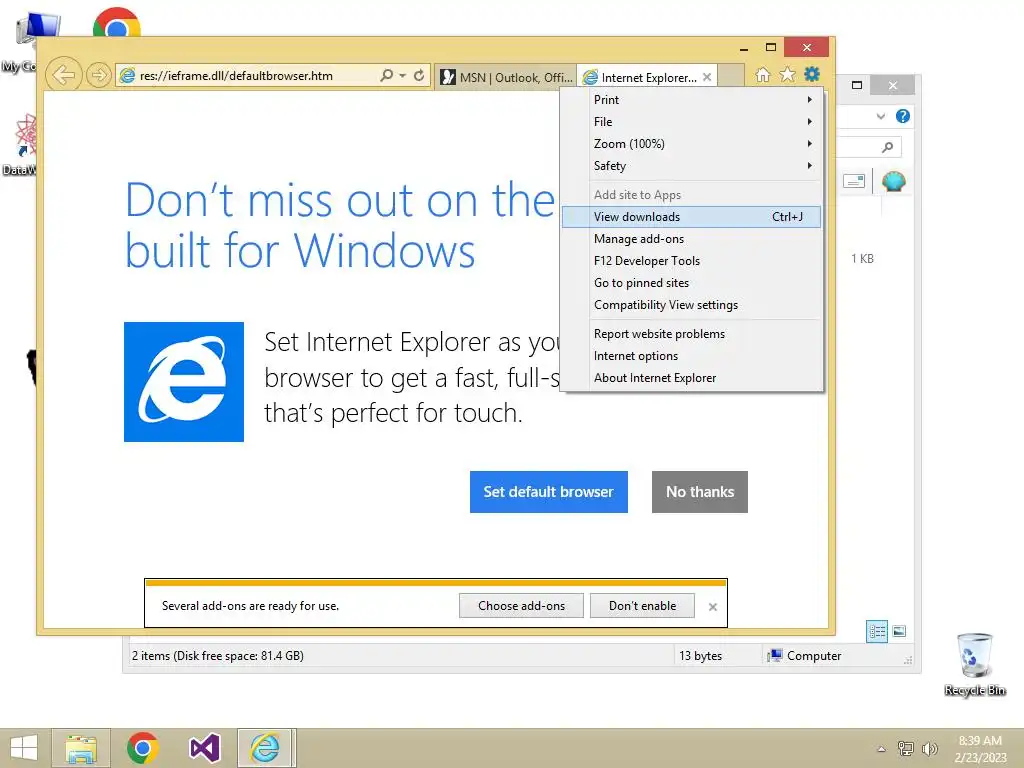Open the address bar autocomplete dropdown arrow
The image size is (1024, 768).
point(402,76)
